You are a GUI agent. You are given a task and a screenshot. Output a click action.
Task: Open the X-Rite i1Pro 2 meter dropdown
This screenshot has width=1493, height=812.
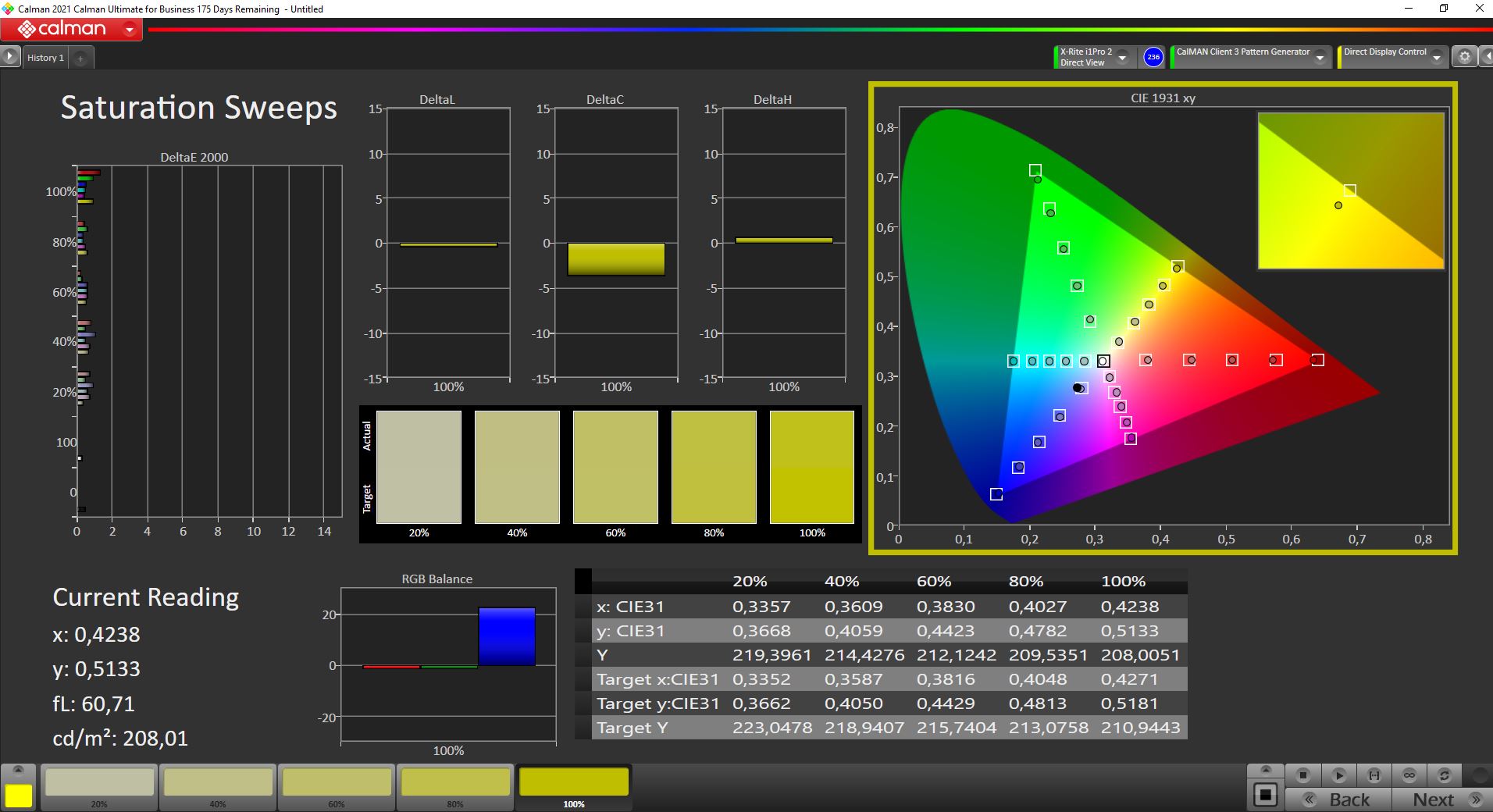pyautogui.click(x=1122, y=58)
